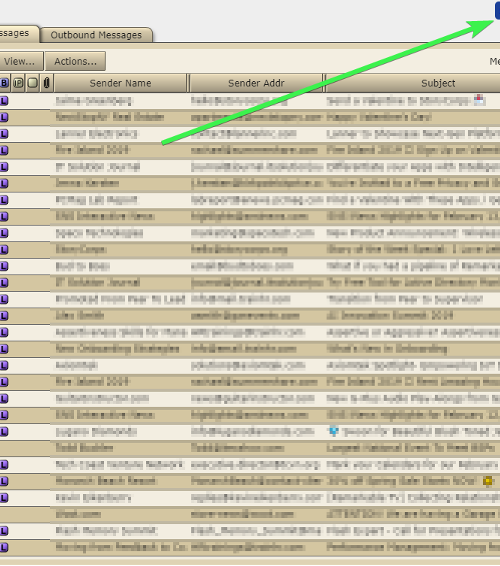Screen dimensions: 500x566
Task: Click the blue button the green arrow points to
Action: click(497, 10)
